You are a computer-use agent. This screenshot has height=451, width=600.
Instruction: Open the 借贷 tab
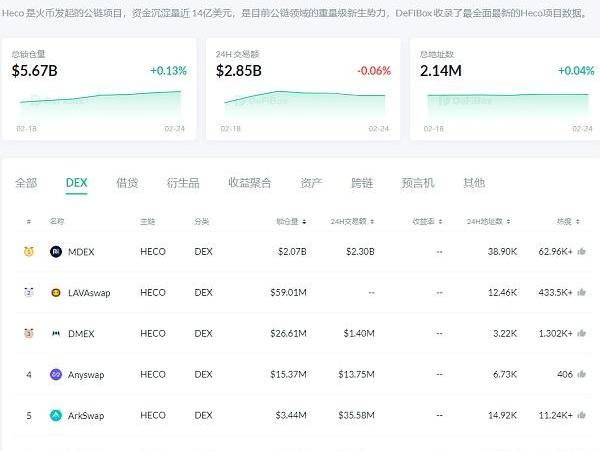point(127,183)
